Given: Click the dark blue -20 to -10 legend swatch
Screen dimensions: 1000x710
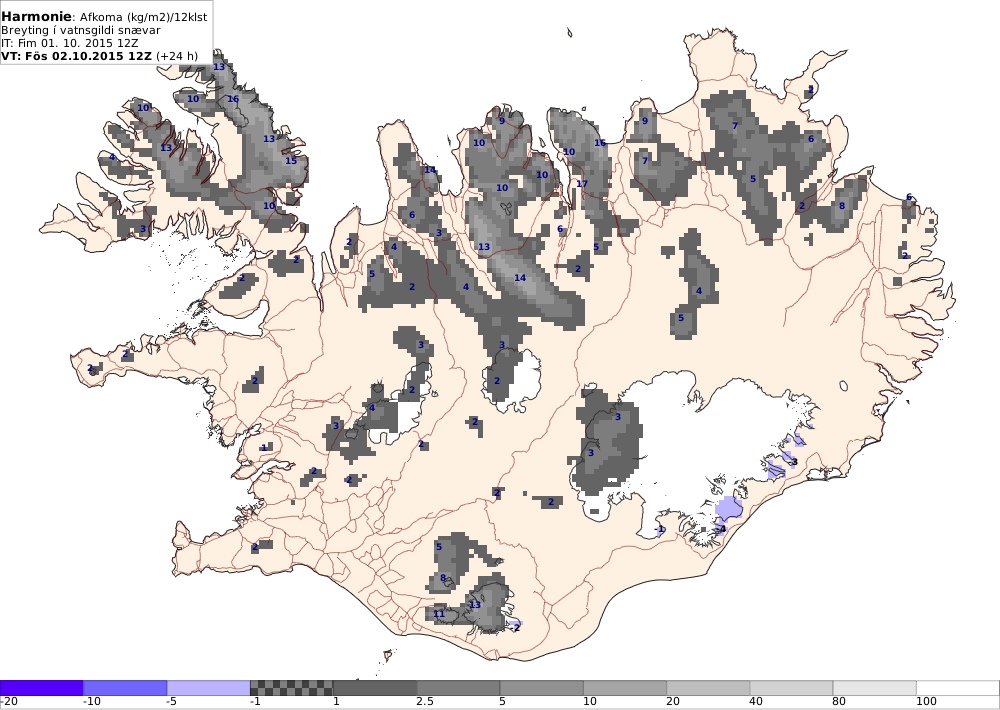Looking at the screenshot, I should click(41, 688).
